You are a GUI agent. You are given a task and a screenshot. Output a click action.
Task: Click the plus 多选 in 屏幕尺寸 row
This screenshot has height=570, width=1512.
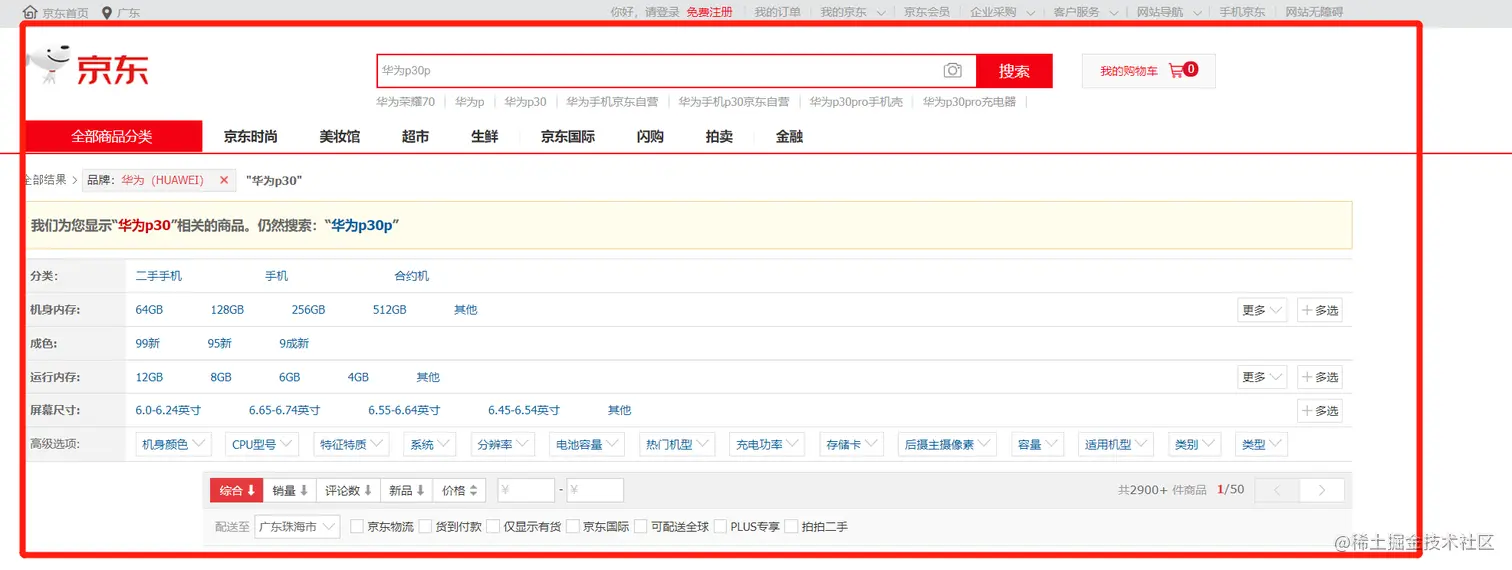point(1319,411)
